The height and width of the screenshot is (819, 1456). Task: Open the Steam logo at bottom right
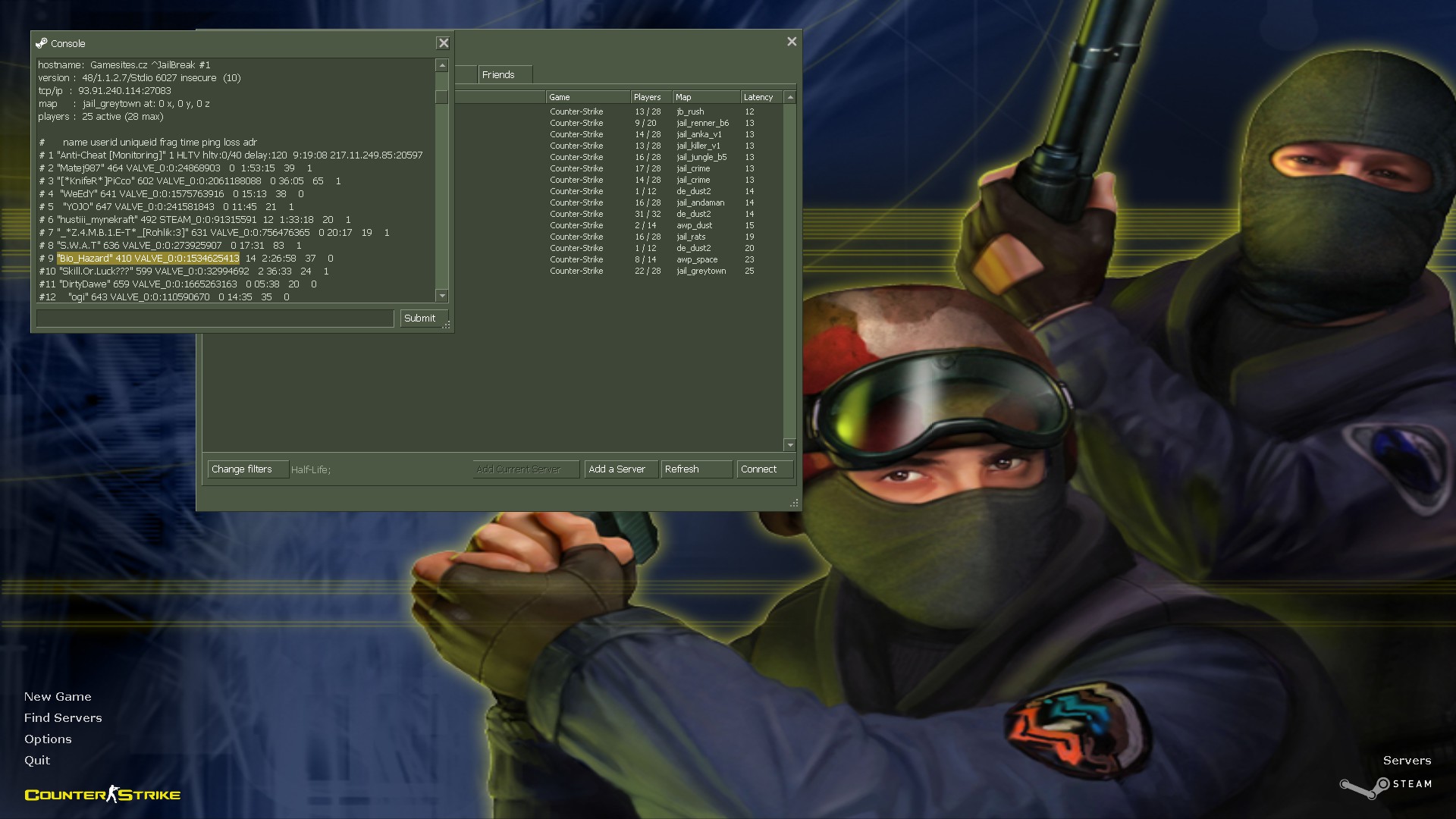click(1385, 786)
